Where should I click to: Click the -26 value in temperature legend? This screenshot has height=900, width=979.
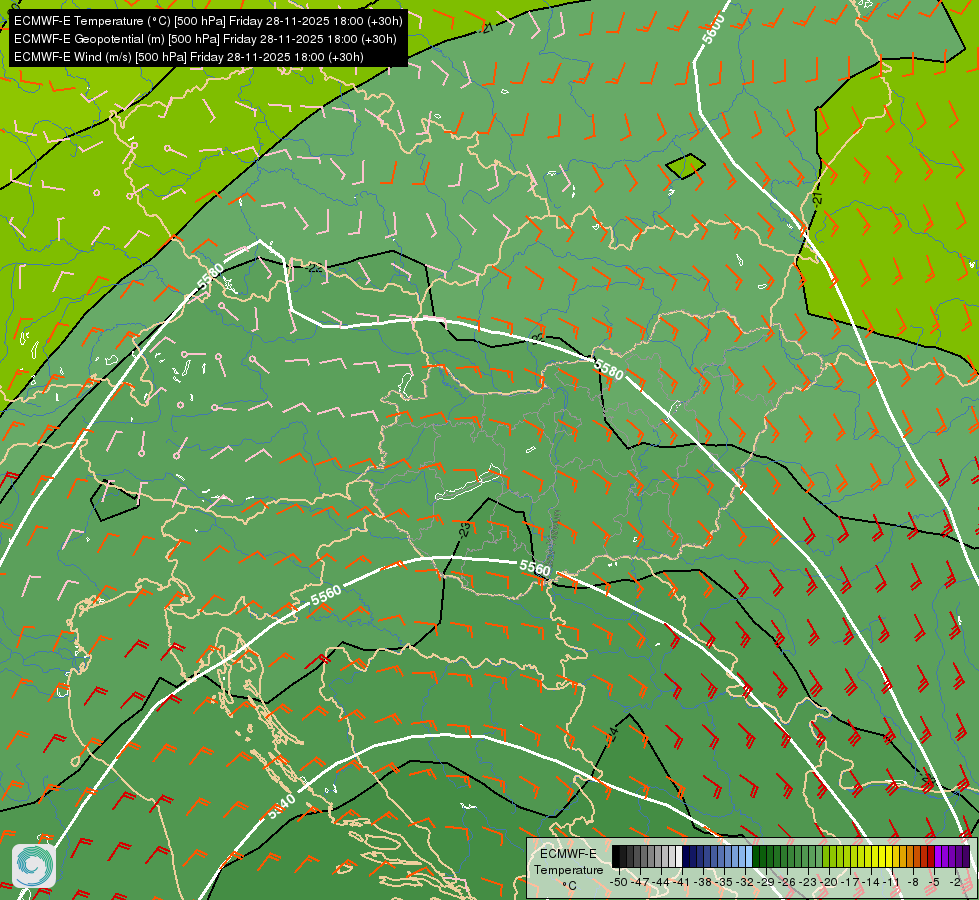[x=787, y=882]
